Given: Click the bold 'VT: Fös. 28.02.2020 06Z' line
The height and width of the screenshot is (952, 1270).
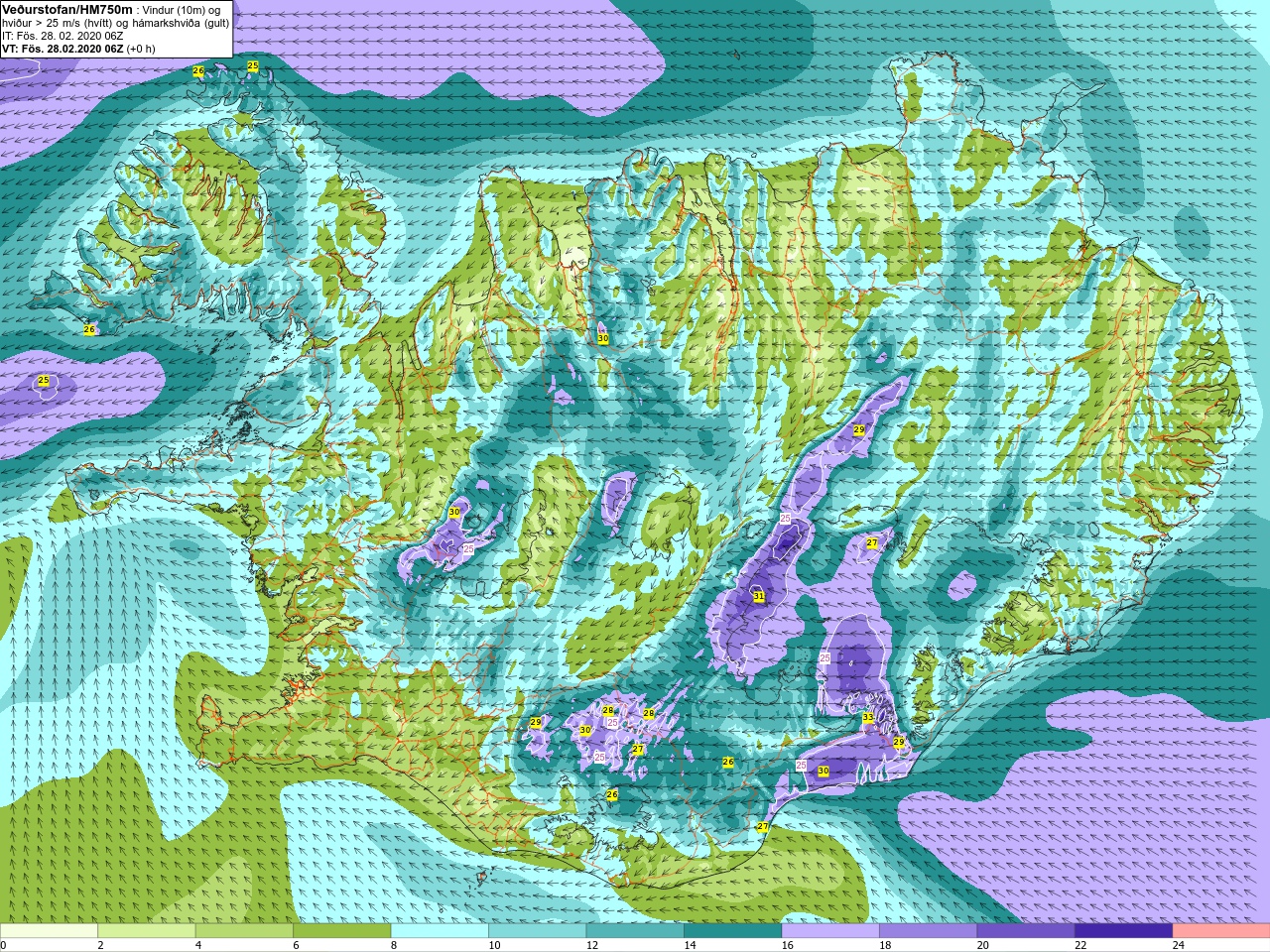Looking at the screenshot, I should [63, 48].
